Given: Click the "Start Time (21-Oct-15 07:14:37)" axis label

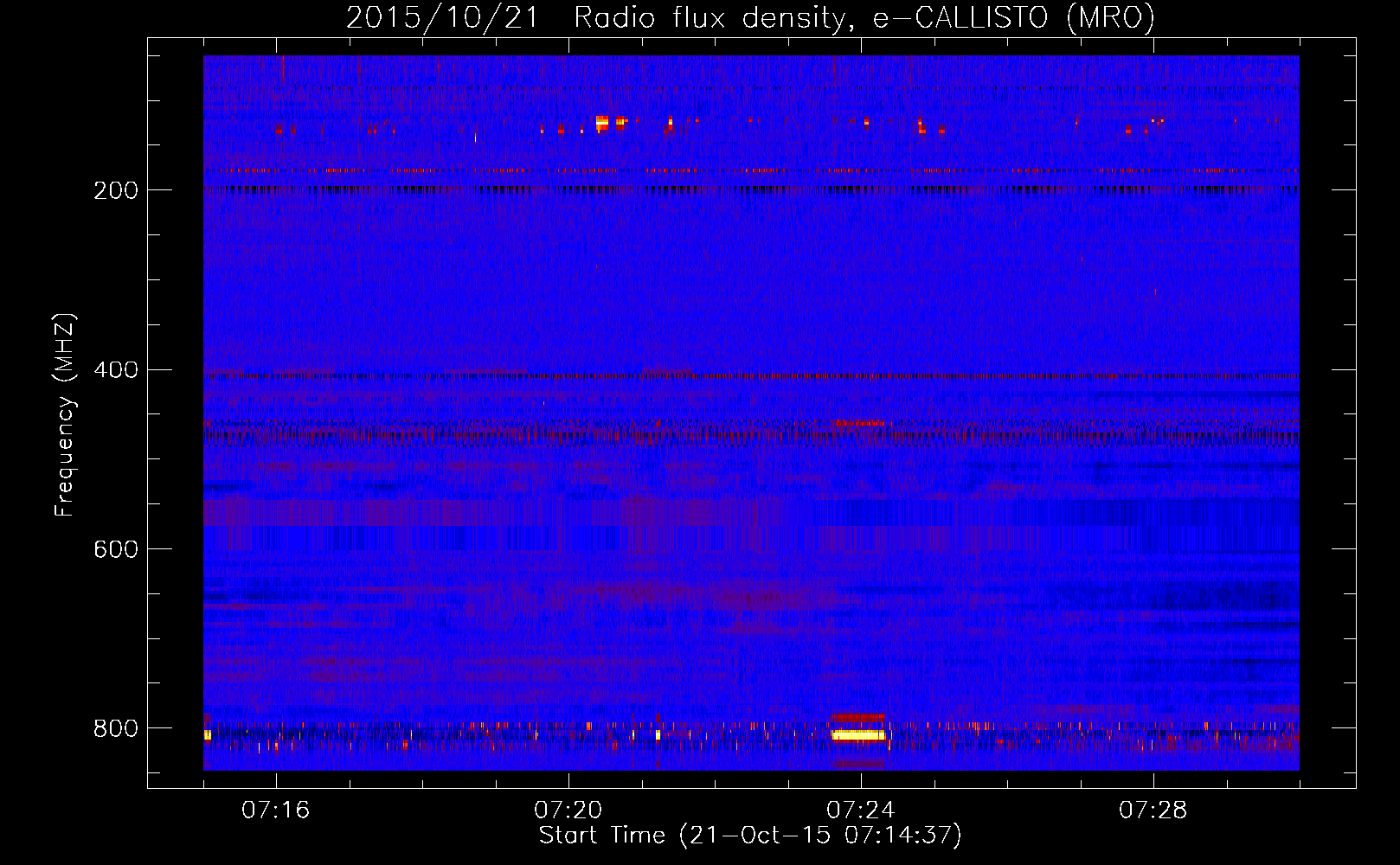Looking at the screenshot, I should click(x=750, y=836).
